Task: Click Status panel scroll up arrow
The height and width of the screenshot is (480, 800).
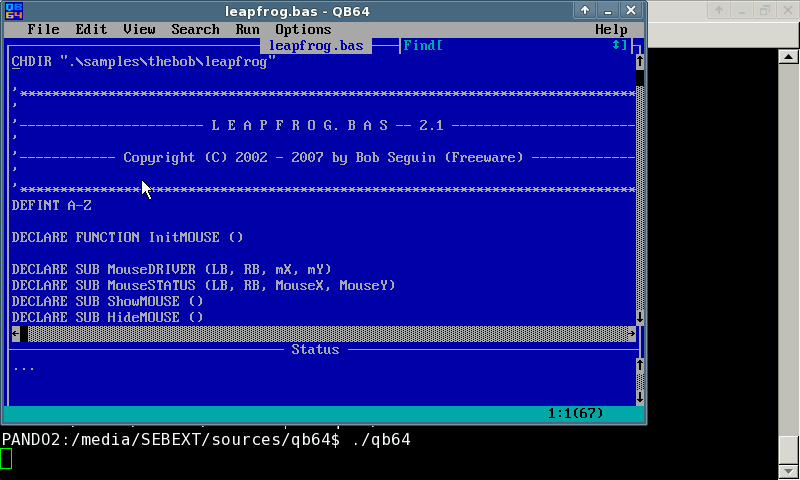Action: (x=639, y=365)
